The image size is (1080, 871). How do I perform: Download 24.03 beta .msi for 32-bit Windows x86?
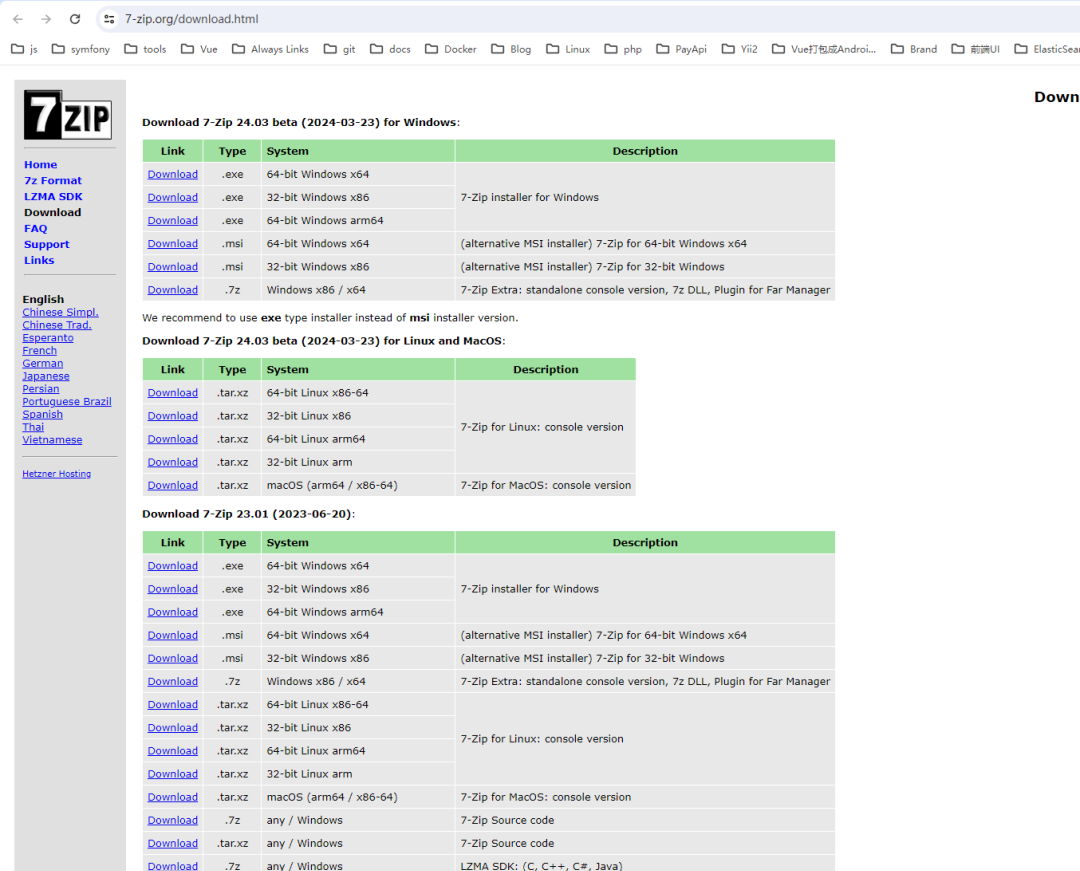click(x=173, y=267)
